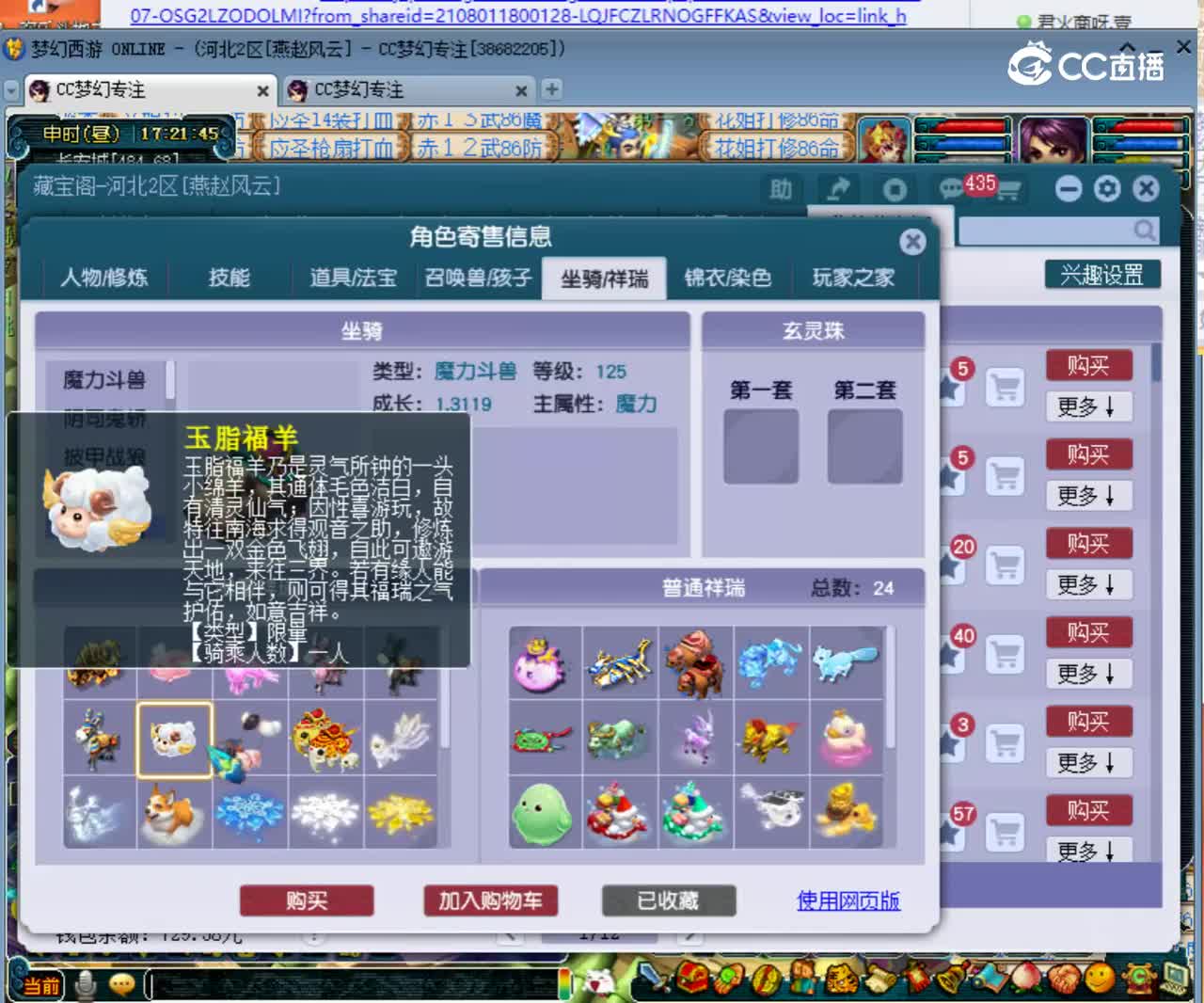Open the 道具/法宝 tab
1204x1003 pixels.
(354, 278)
